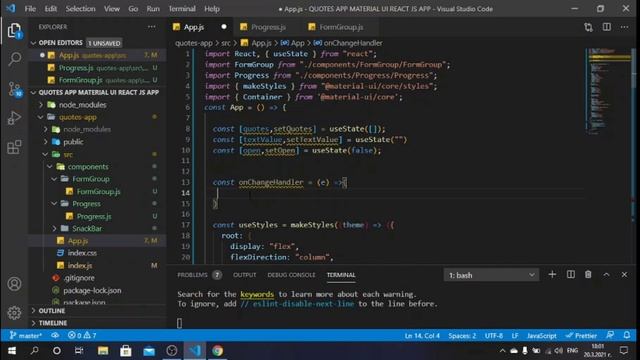Split the editor to the right
Screen dimensions: 640x360
click(607, 27)
